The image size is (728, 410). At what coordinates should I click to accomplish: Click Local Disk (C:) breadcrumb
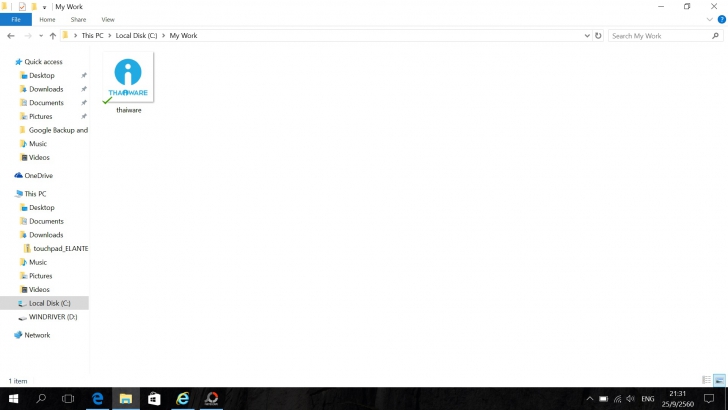point(136,35)
